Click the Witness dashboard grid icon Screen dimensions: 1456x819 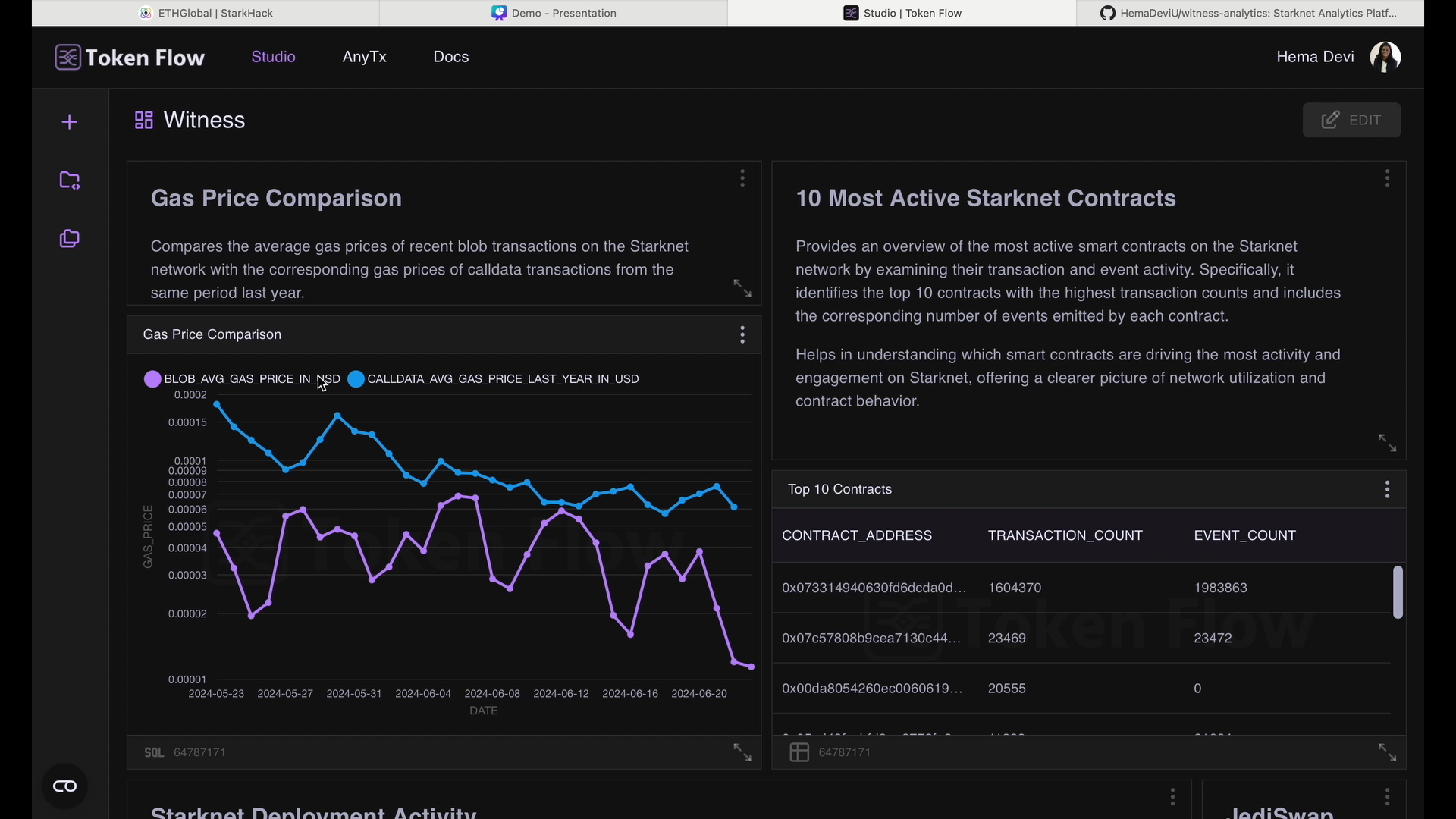coord(144,120)
